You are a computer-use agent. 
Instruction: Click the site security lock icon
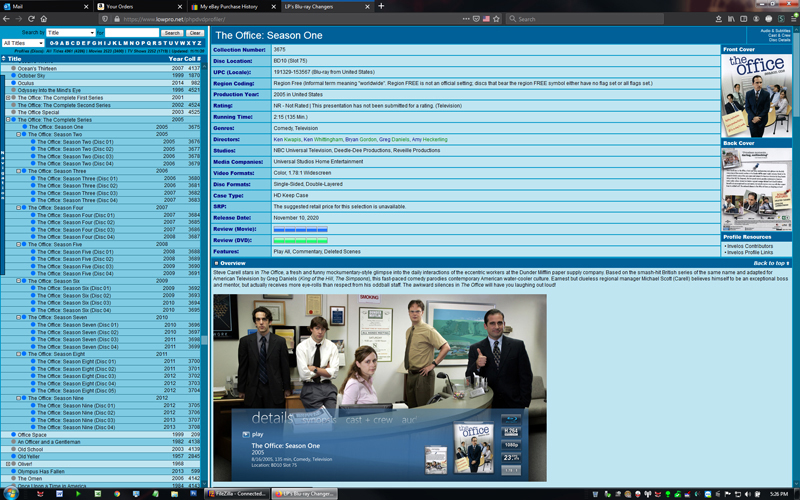(x=117, y=19)
